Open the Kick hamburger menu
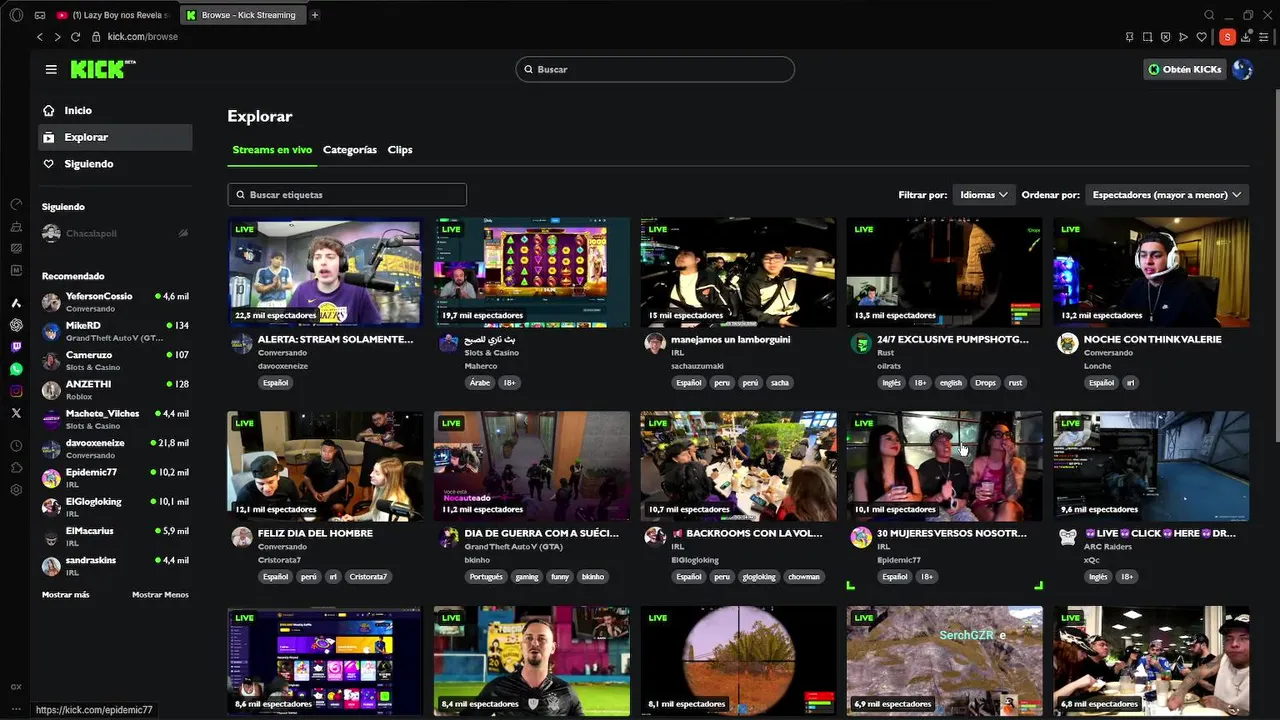 pyautogui.click(x=51, y=69)
